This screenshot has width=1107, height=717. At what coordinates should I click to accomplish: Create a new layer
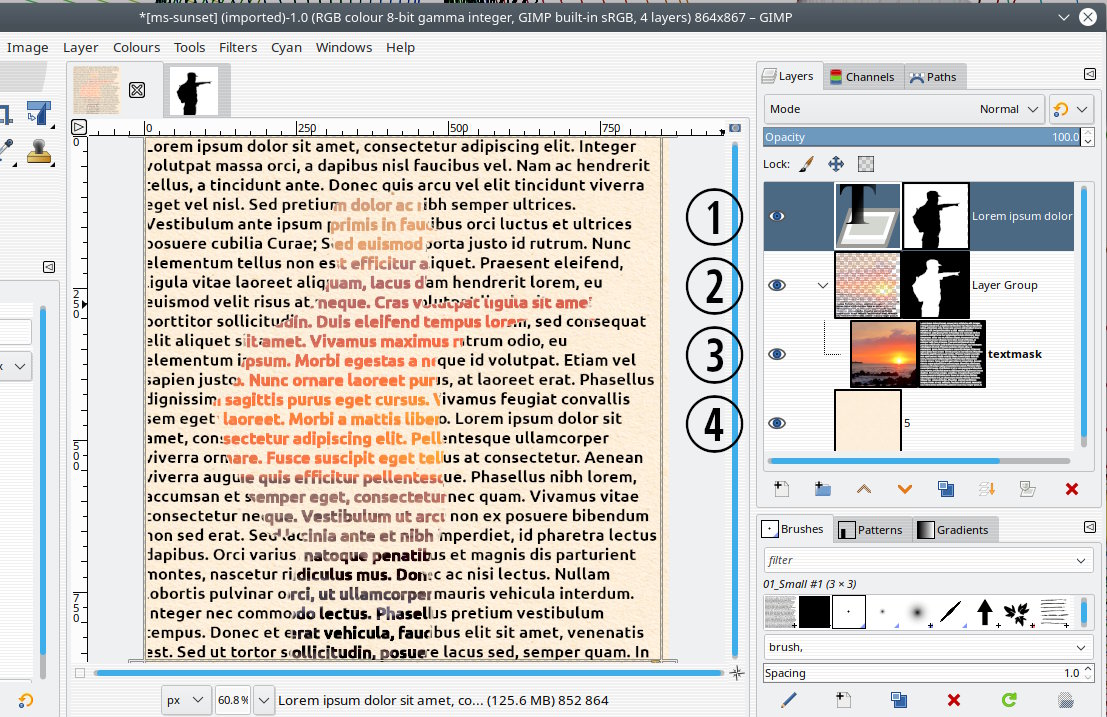tap(782, 488)
